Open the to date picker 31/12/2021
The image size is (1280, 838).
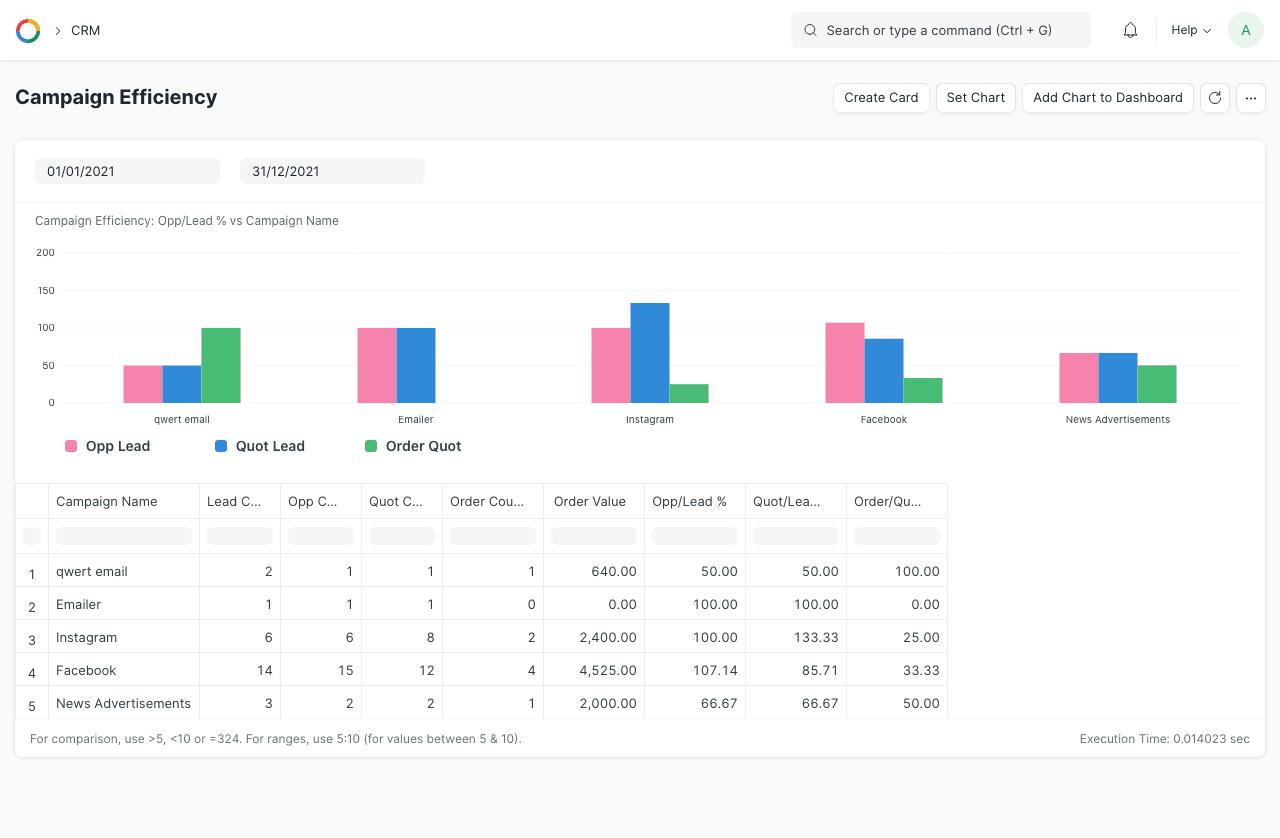click(x=332, y=171)
